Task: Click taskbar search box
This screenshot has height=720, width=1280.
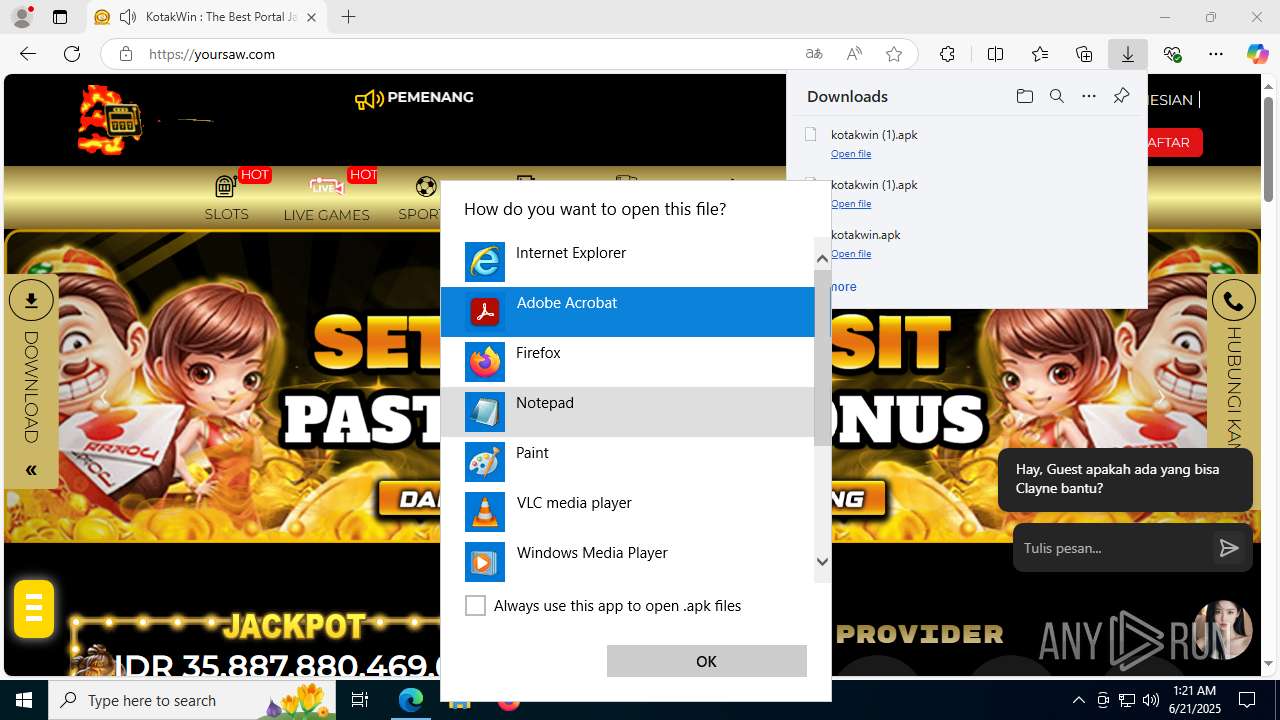Action: 192,700
